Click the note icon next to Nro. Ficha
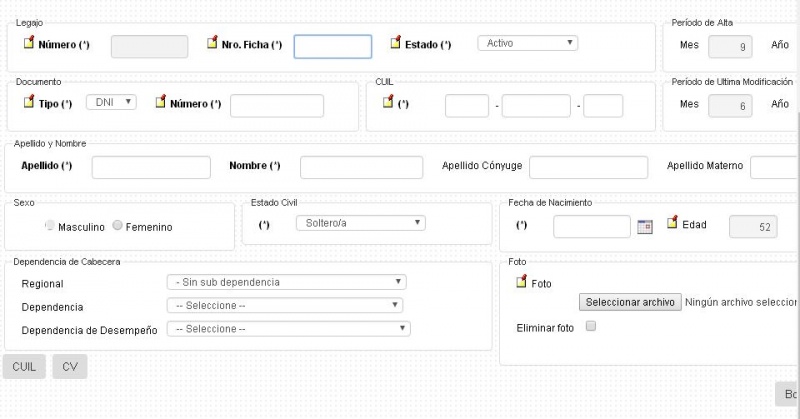This screenshot has width=800, height=419. pos(212,43)
